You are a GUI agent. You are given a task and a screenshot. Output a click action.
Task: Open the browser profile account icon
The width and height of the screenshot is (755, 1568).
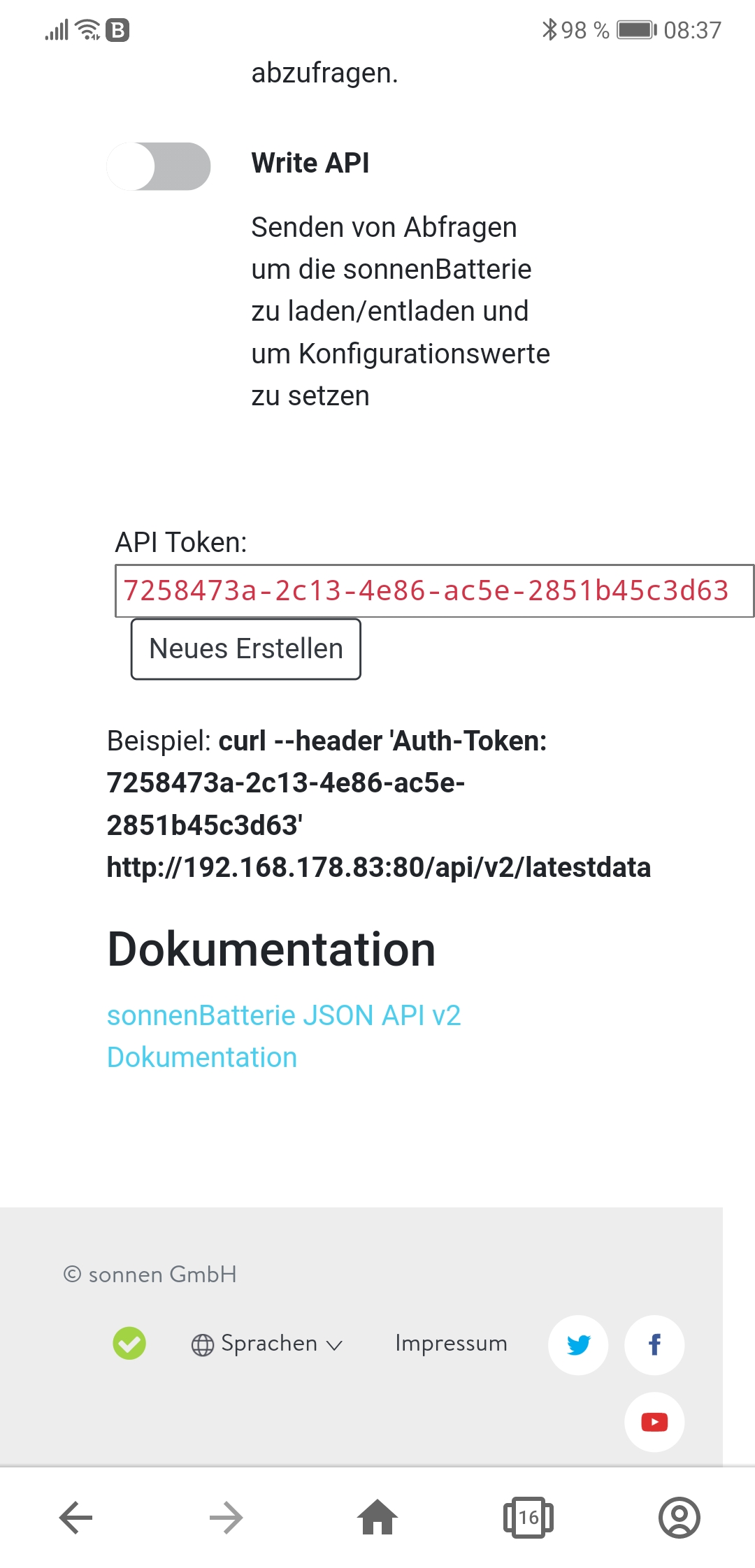(x=679, y=1518)
